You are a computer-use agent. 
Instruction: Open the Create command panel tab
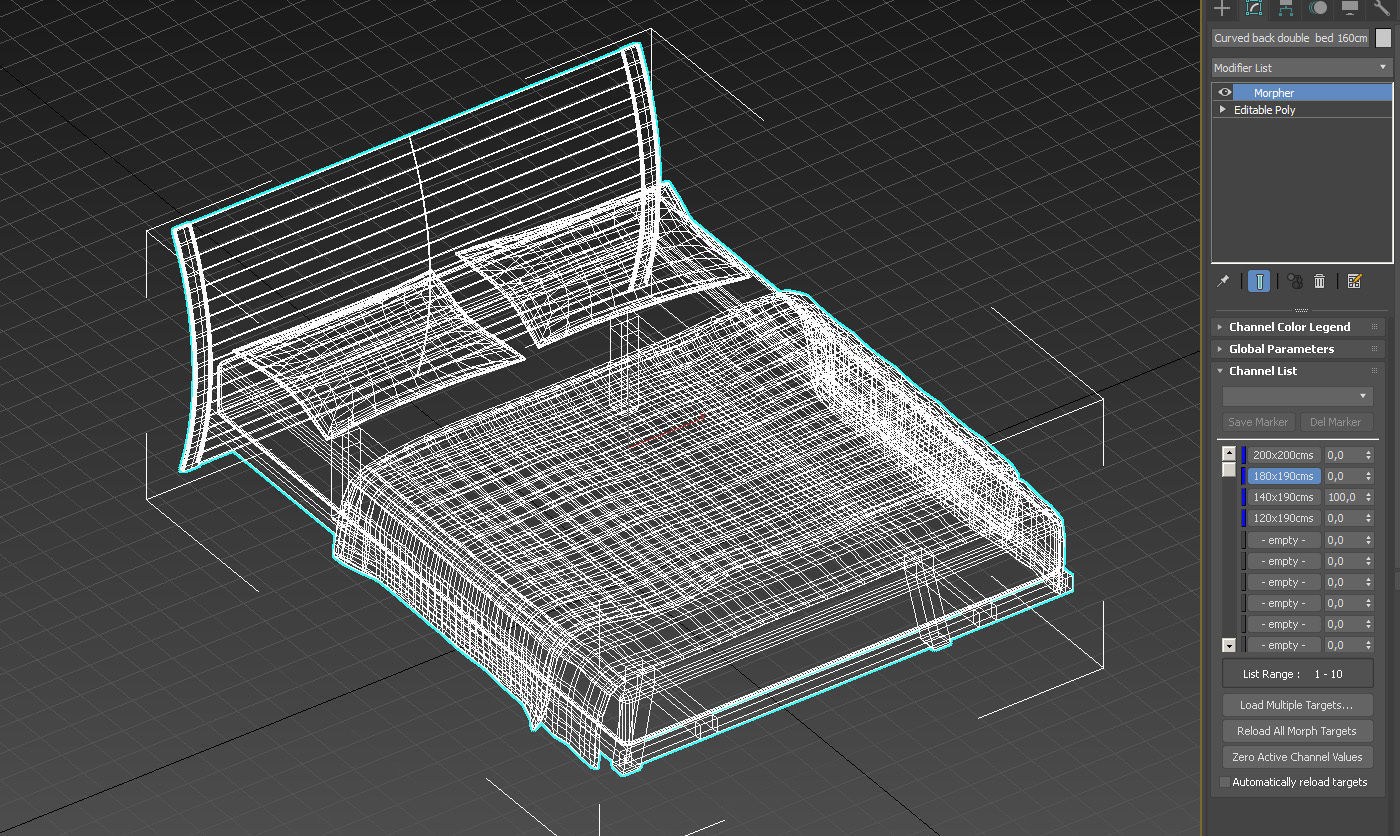point(1221,8)
